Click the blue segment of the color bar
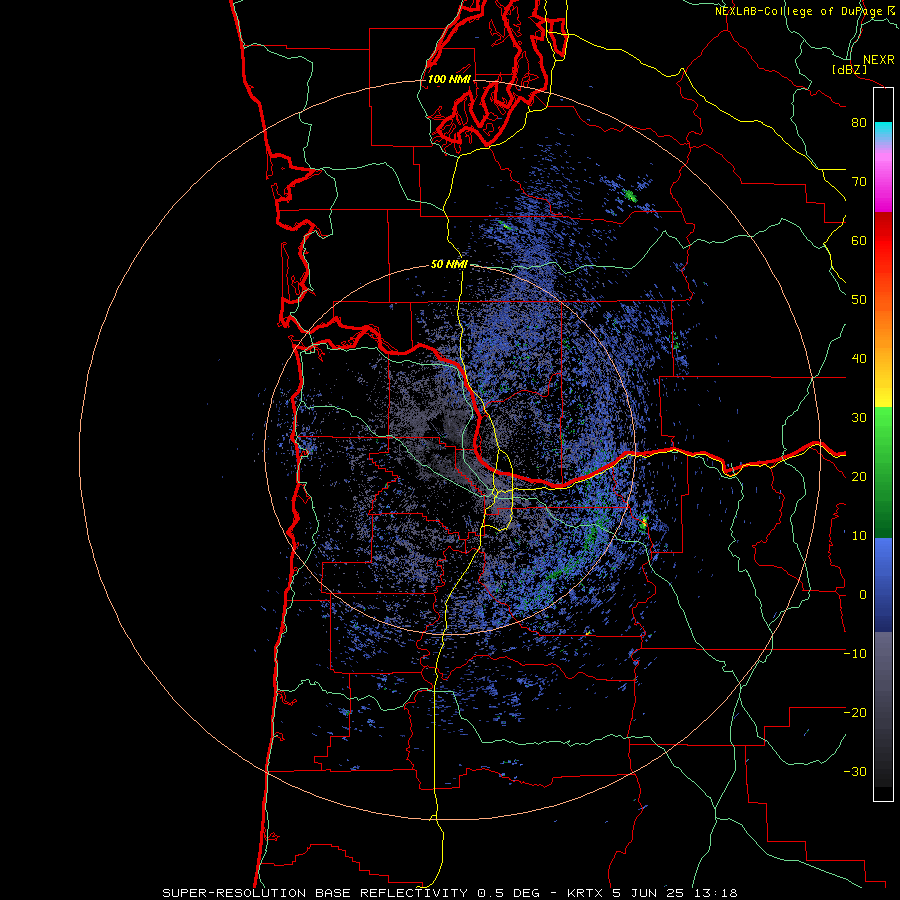The width and height of the screenshot is (900, 900). (x=883, y=585)
